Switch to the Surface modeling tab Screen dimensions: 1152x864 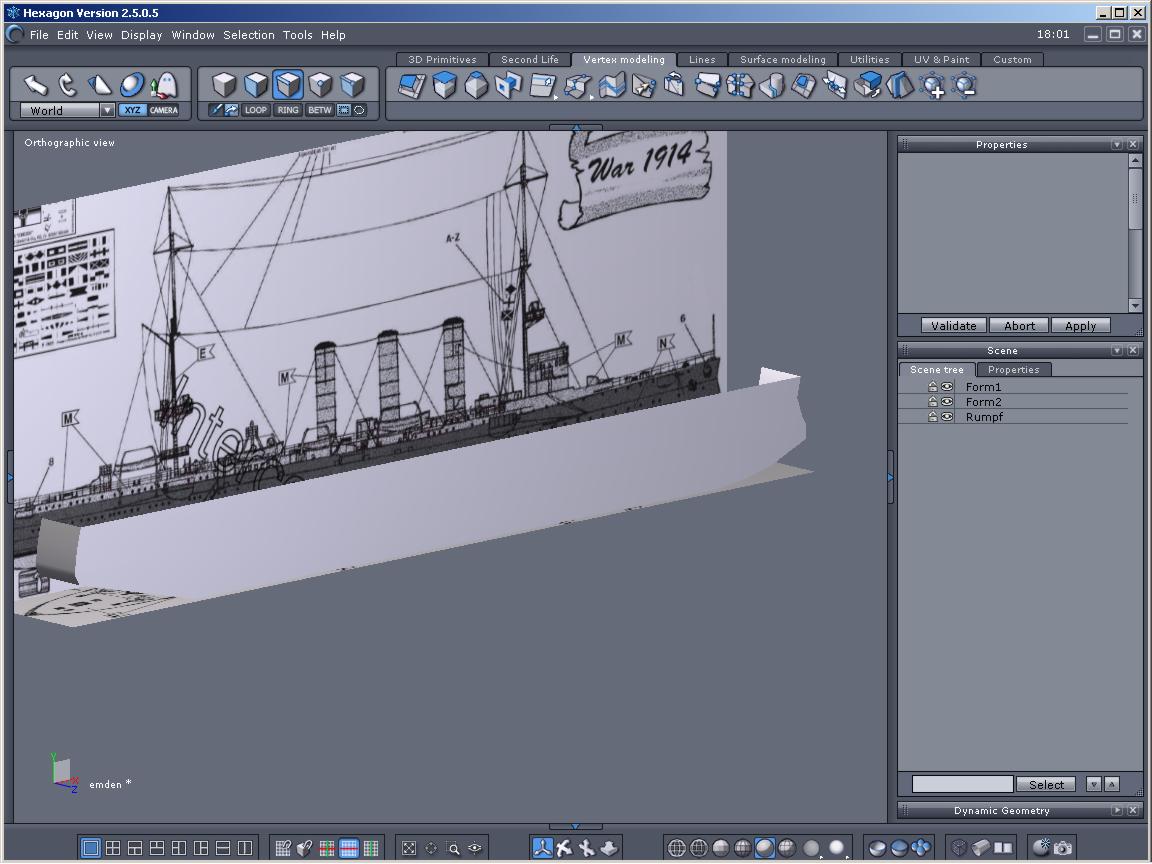point(782,60)
